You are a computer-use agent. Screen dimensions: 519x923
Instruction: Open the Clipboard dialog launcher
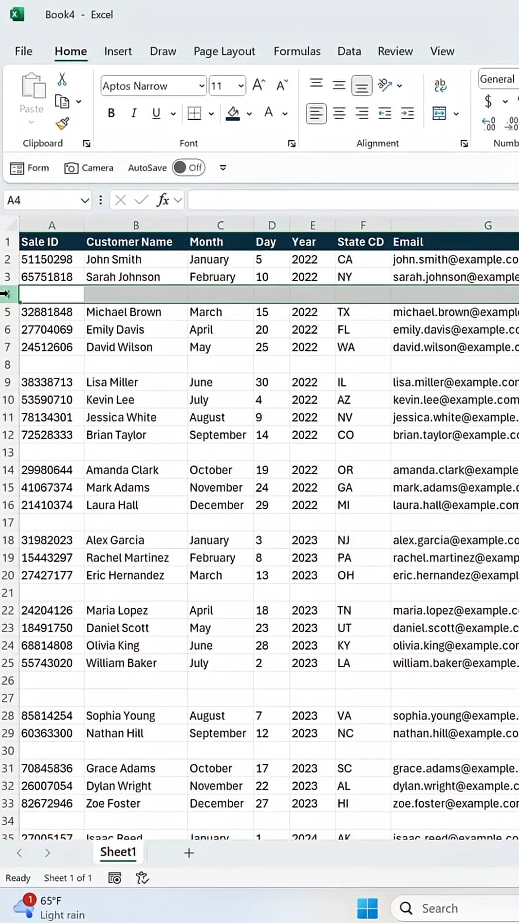coord(86,143)
